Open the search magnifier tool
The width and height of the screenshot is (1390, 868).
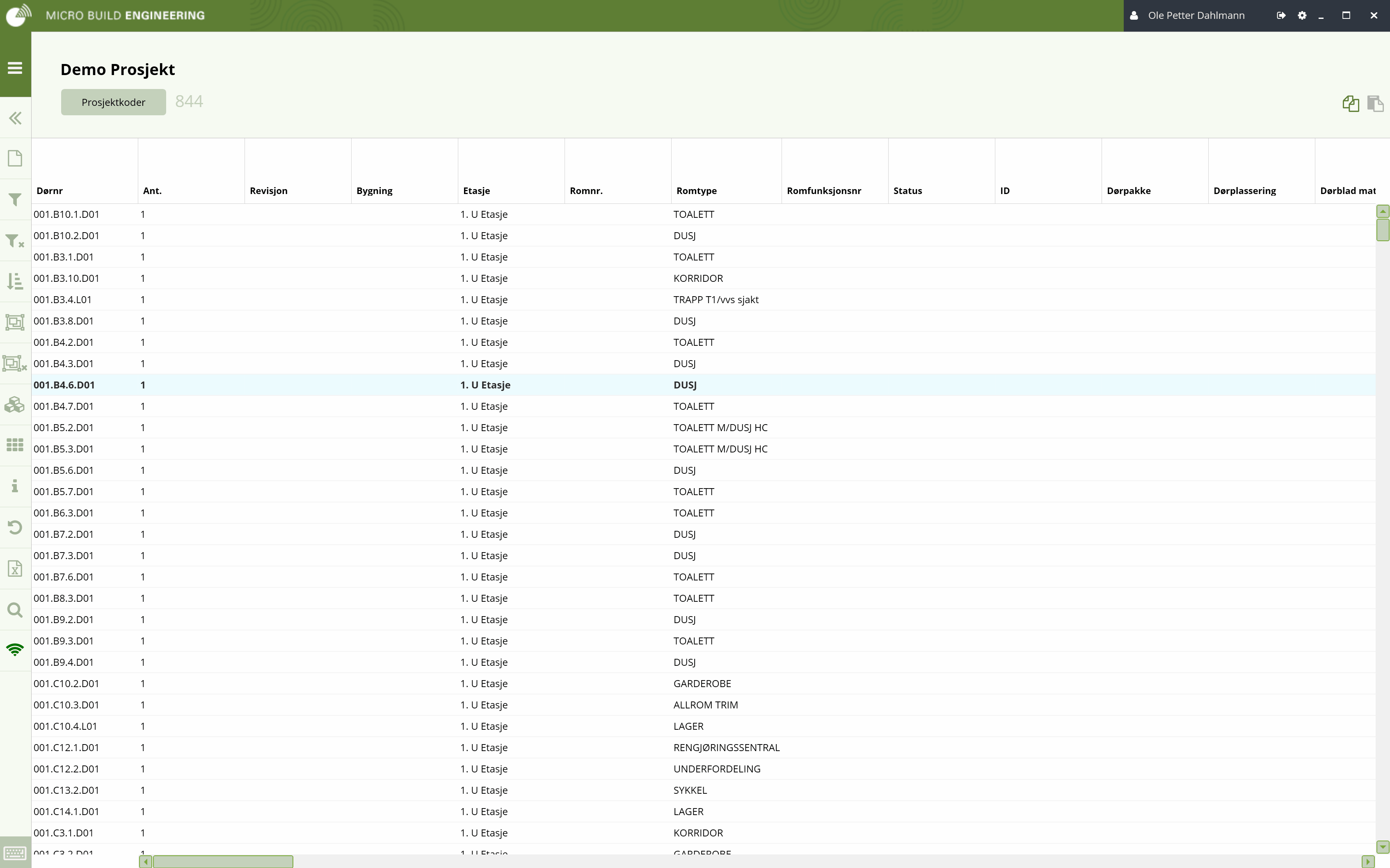click(15, 609)
